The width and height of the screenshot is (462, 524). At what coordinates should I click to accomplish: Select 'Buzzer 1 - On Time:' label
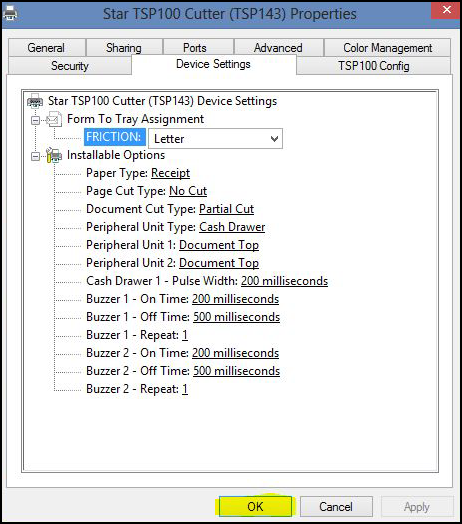pyautogui.click(x=138, y=299)
